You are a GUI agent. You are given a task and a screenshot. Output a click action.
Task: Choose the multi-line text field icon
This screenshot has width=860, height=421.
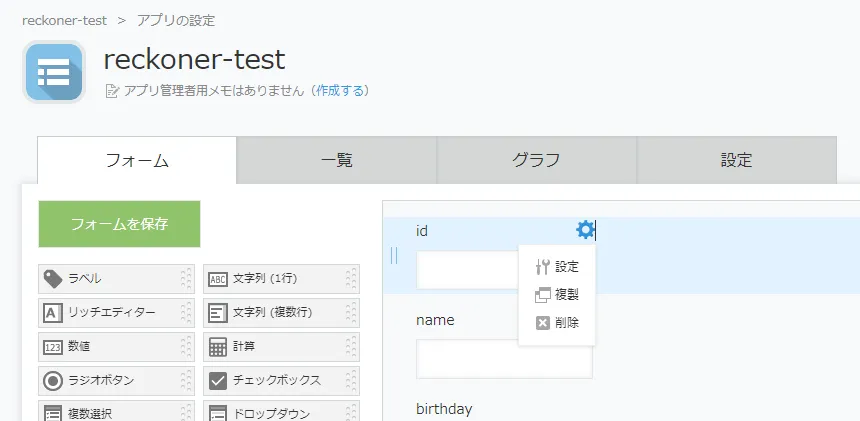[x=217, y=313]
